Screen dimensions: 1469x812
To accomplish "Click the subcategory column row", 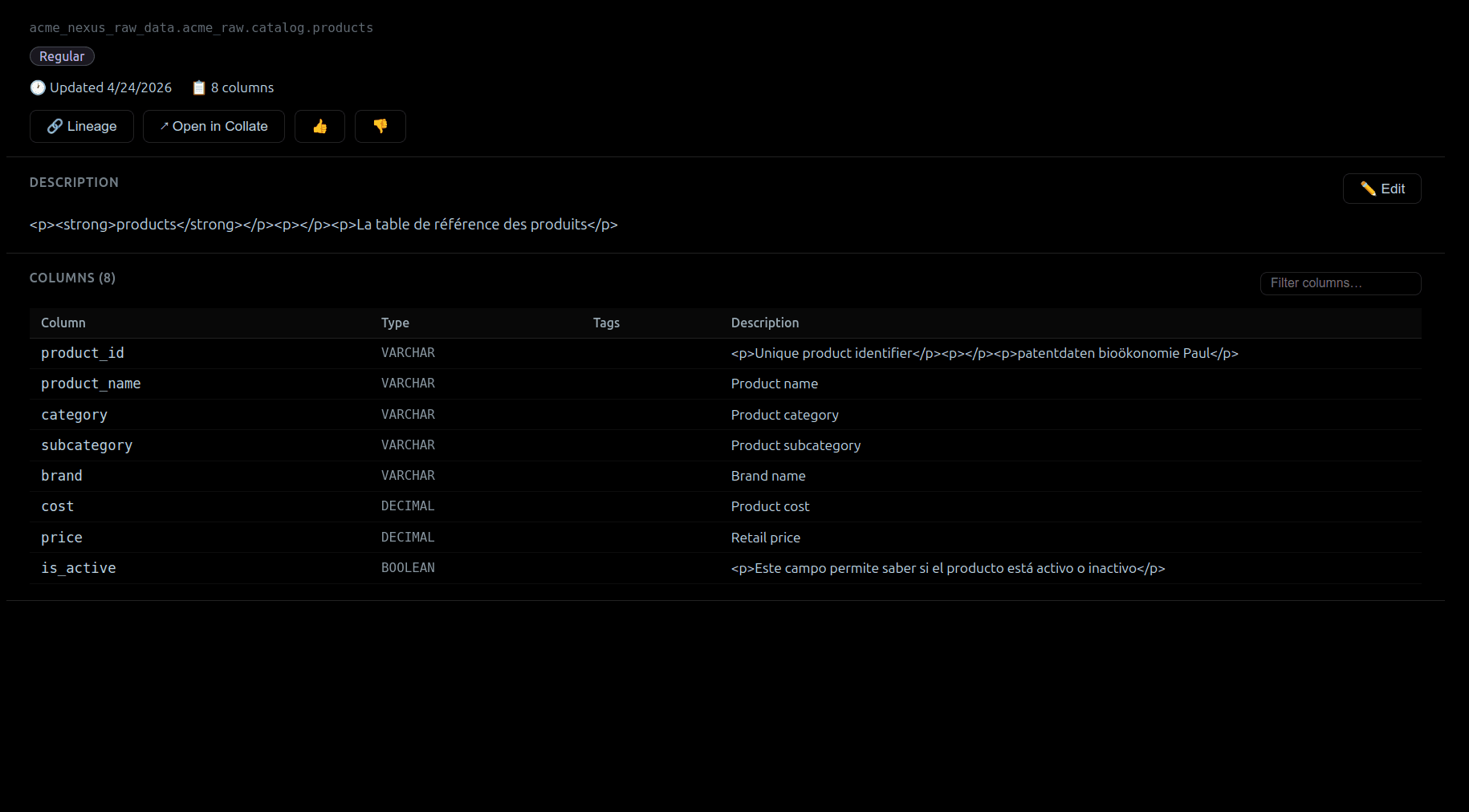I will (x=87, y=445).
